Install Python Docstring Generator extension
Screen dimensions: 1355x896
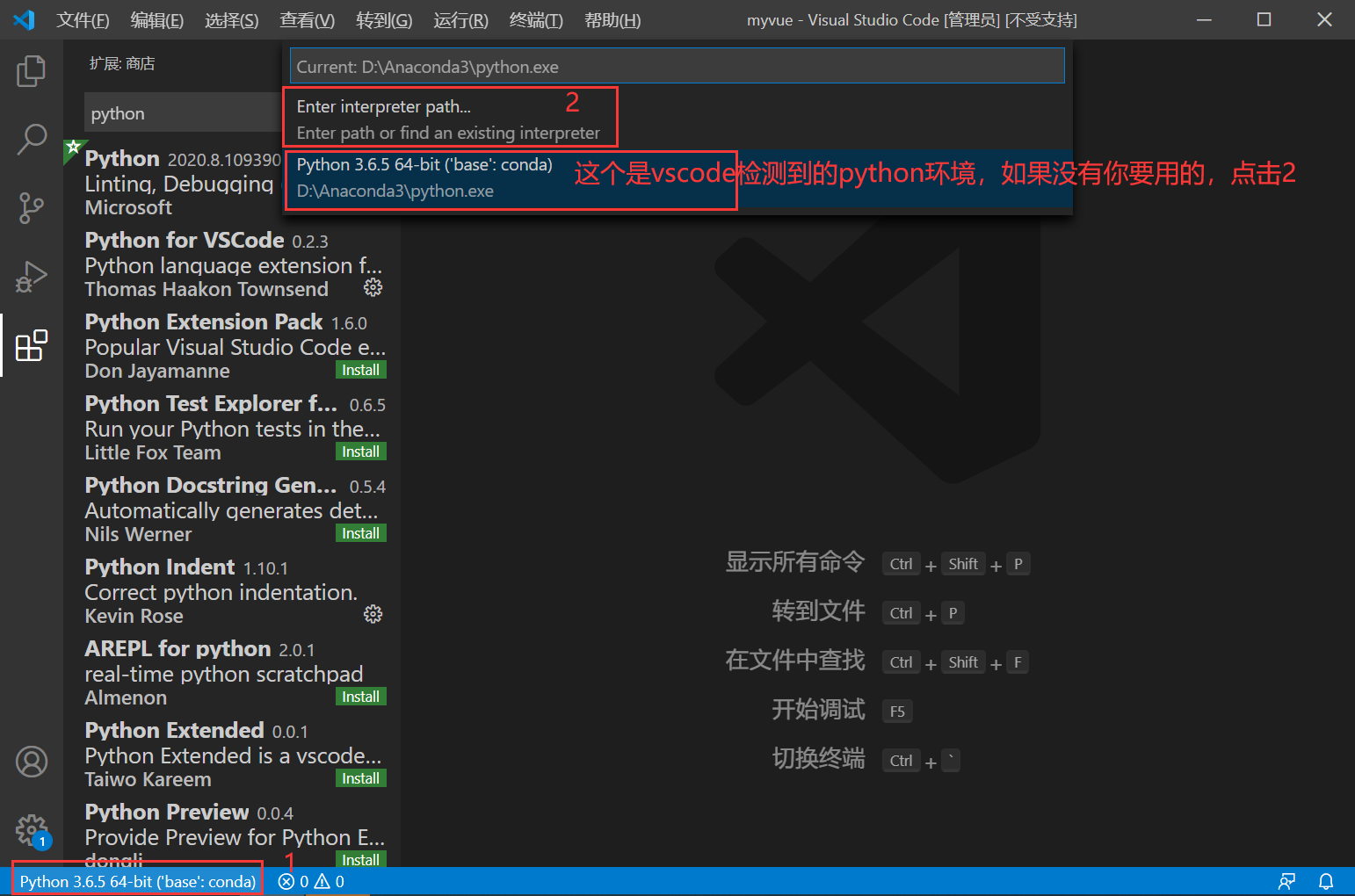pos(361,533)
